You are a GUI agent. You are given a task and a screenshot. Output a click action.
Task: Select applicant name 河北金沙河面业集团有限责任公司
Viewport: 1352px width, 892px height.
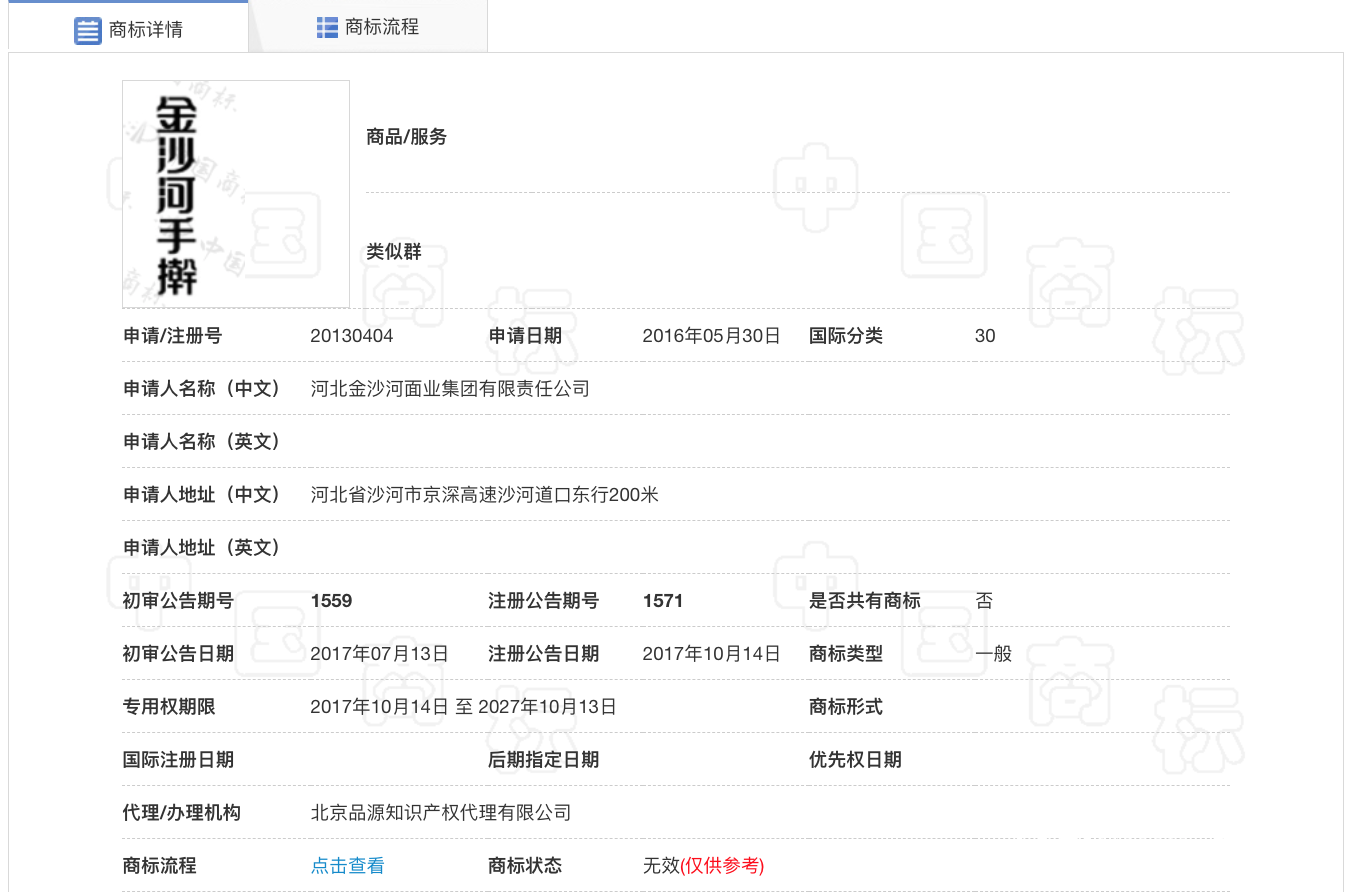(450, 389)
